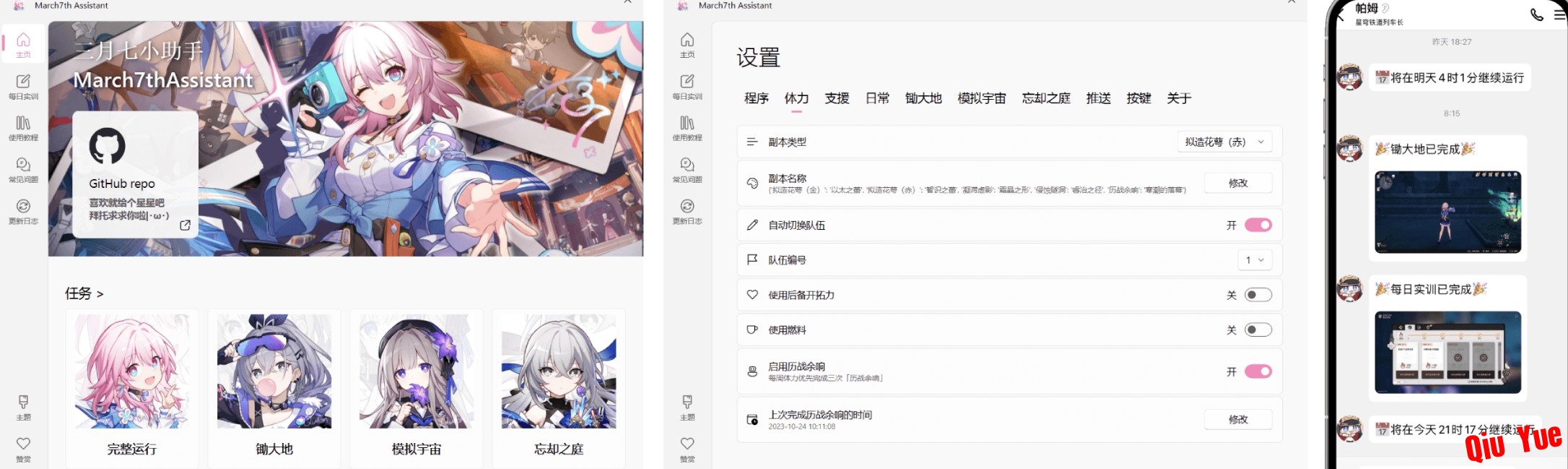Select 常见问题 in the settings window sidebar
Image resolution: width=1568 pixels, height=469 pixels.
point(687,170)
